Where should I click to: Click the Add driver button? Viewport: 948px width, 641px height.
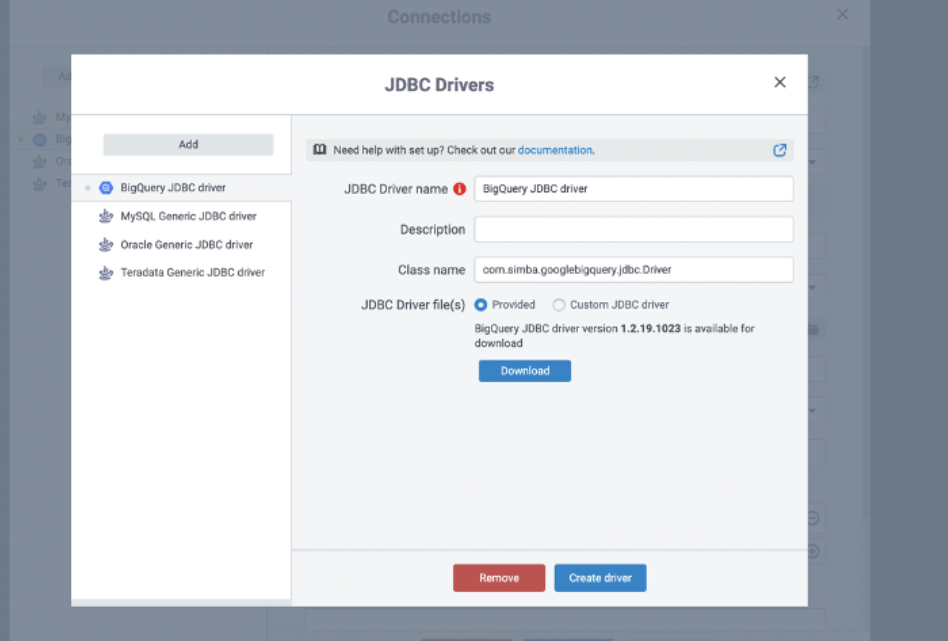point(188,145)
